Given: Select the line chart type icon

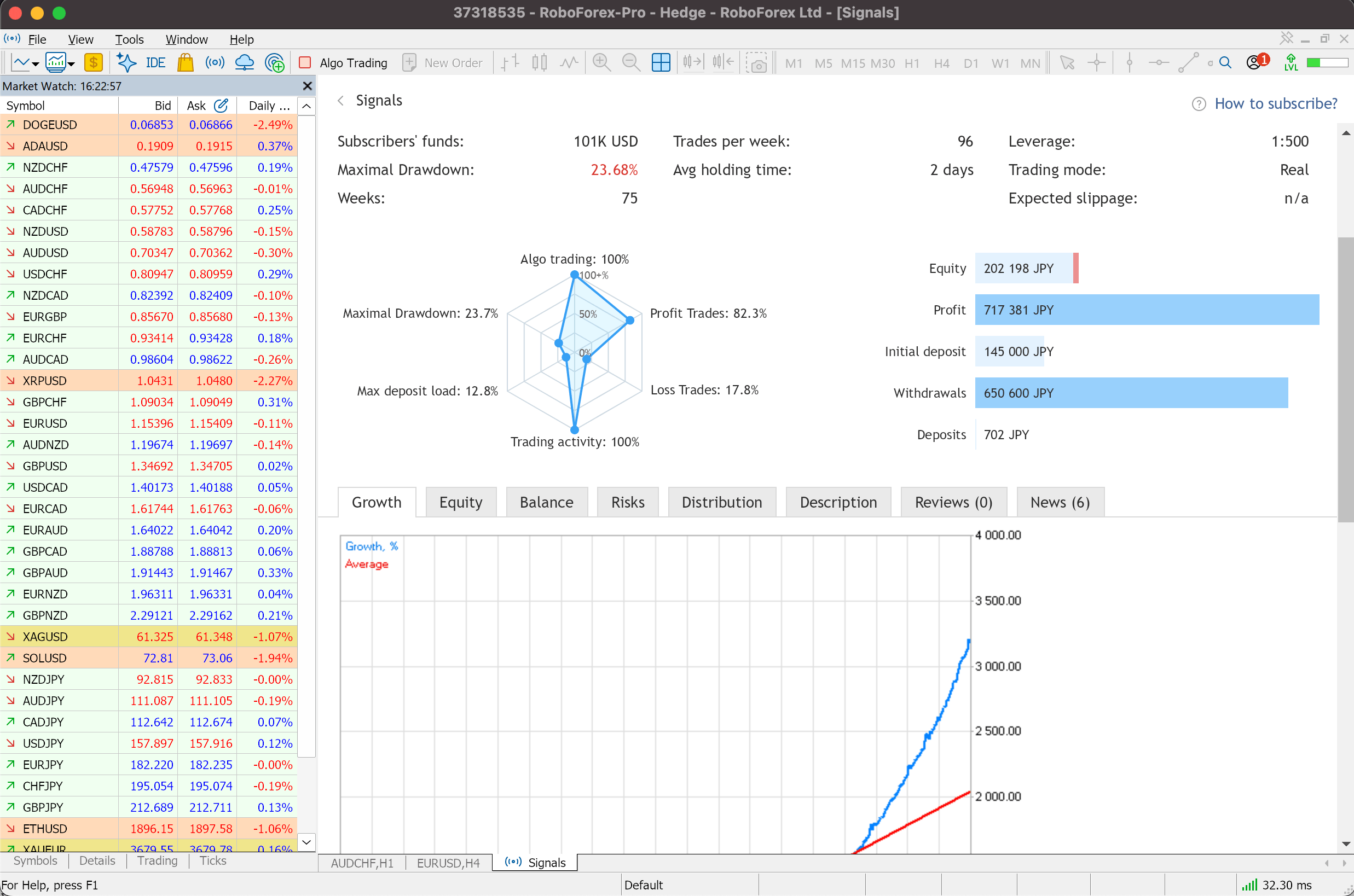Looking at the screenshot, I should pos(569,62).
